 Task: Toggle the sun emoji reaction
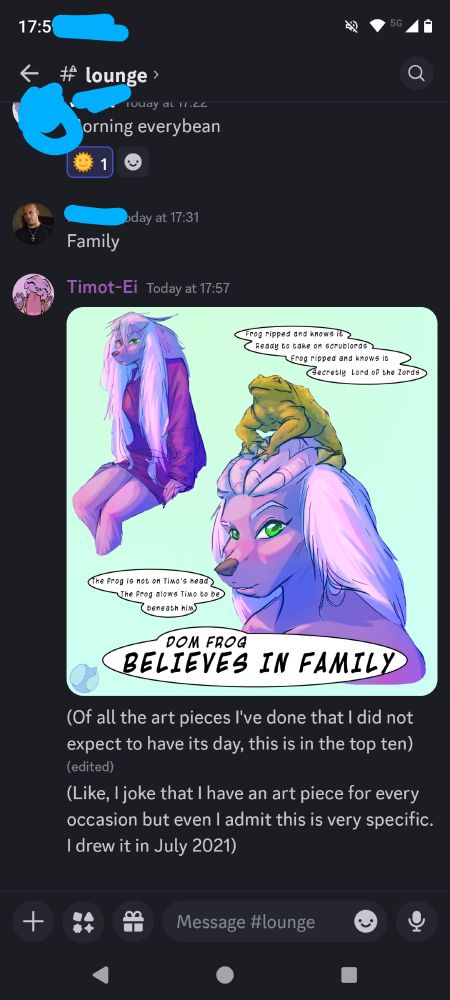tap(90, 162)
